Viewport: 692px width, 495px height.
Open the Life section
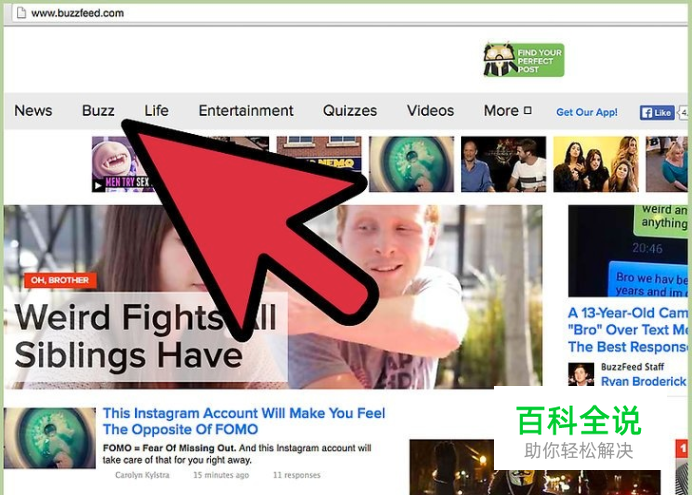coord(156,110)
